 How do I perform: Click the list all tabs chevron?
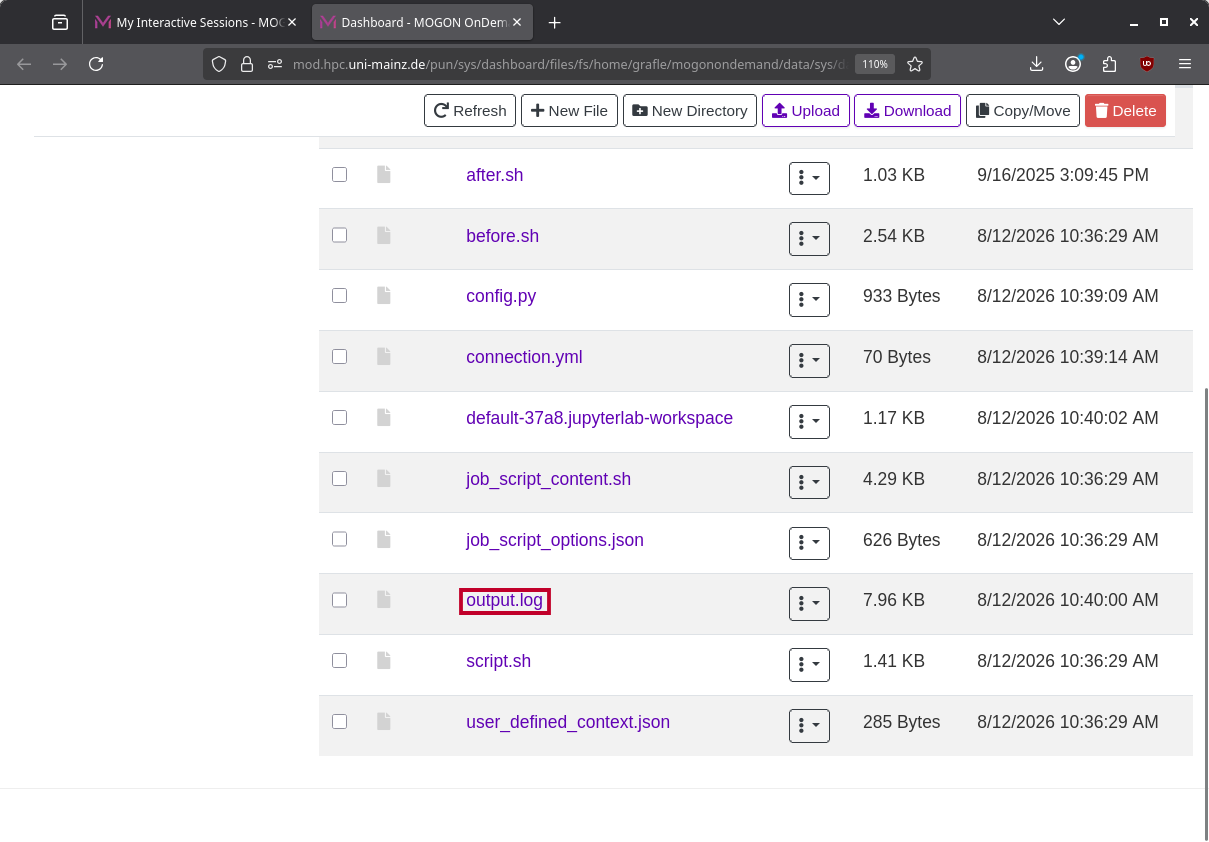[1059, 22]
